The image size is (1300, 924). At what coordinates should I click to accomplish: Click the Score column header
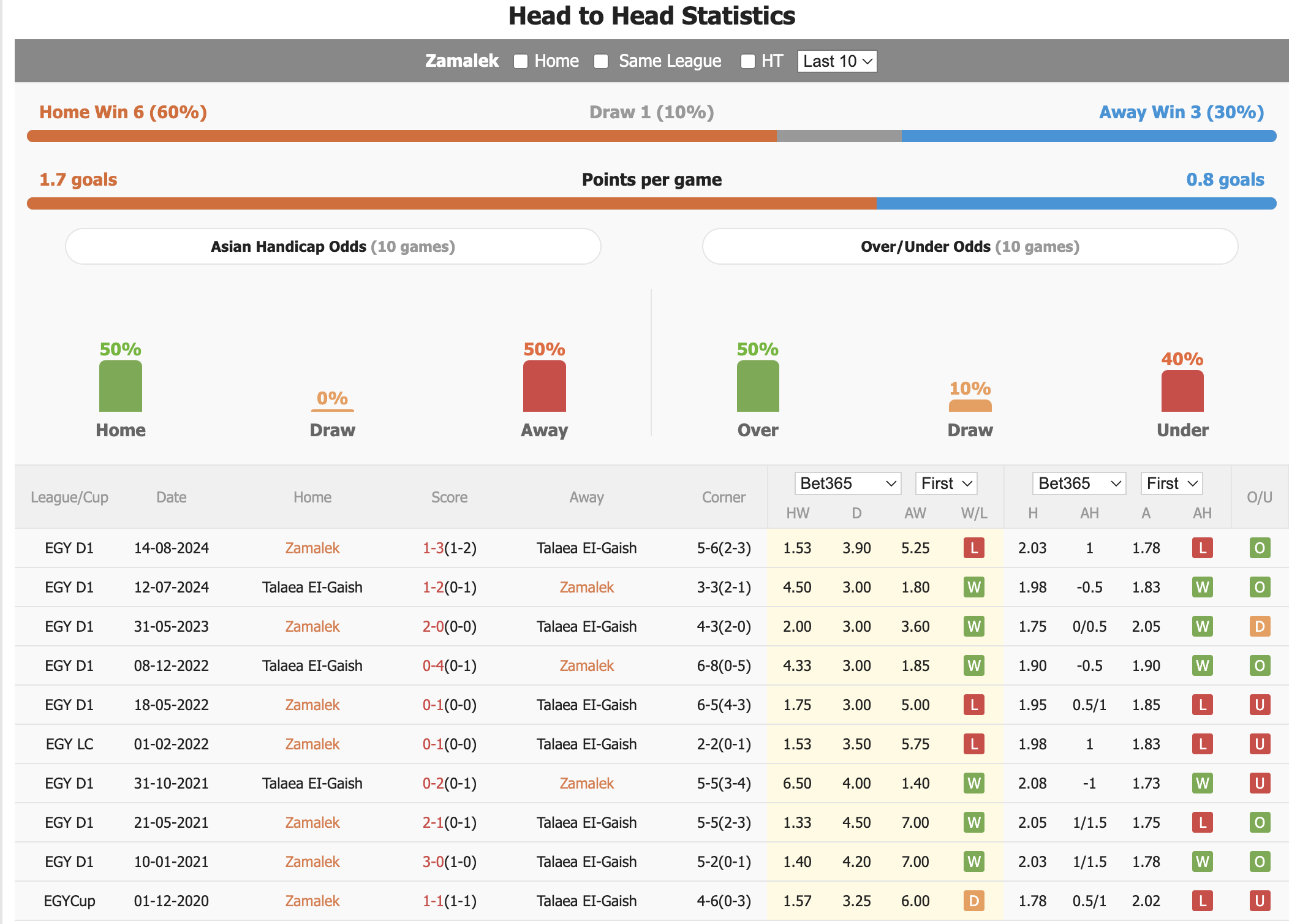pos(450,497)
